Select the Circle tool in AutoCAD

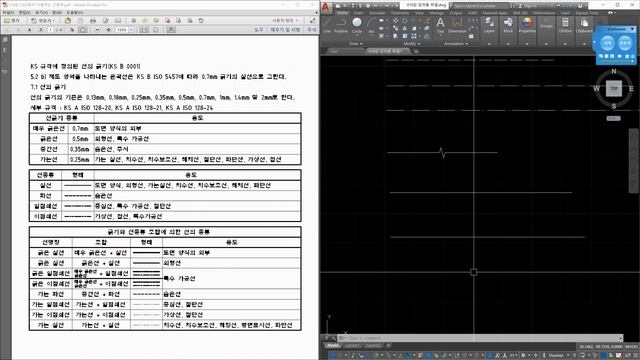pyautogui.click(x=357, y=24)
